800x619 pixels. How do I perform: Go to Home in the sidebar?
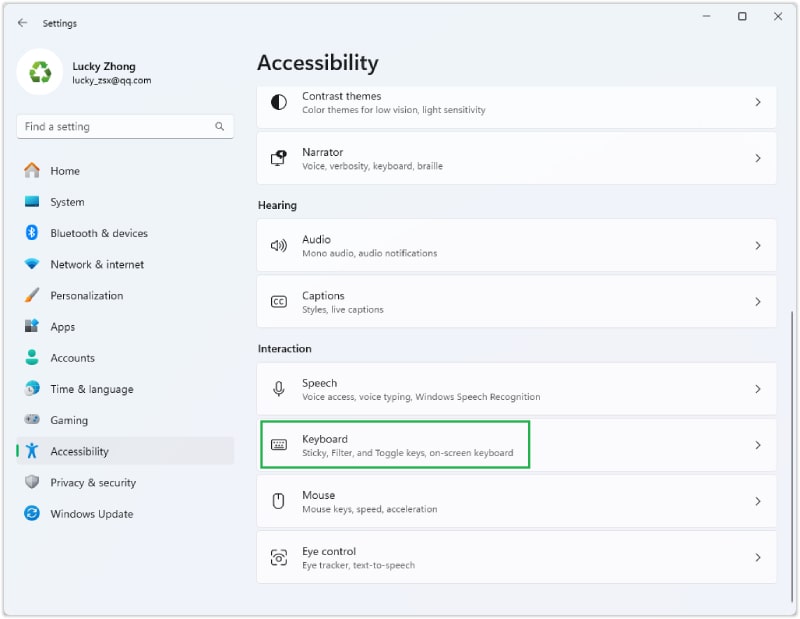[x=126, y=170]
